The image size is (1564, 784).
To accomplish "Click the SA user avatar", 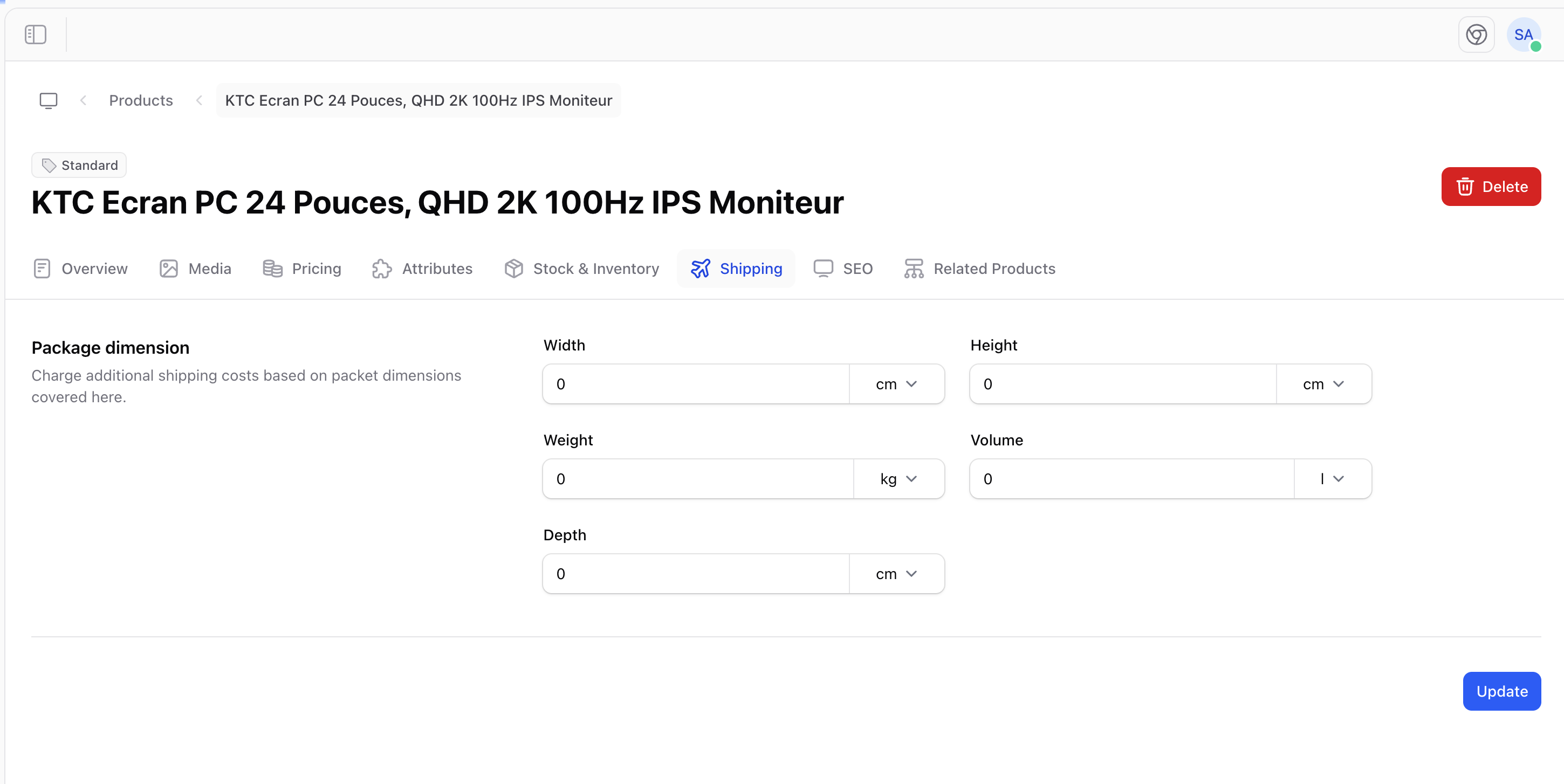I will (x=1524, y=35).
